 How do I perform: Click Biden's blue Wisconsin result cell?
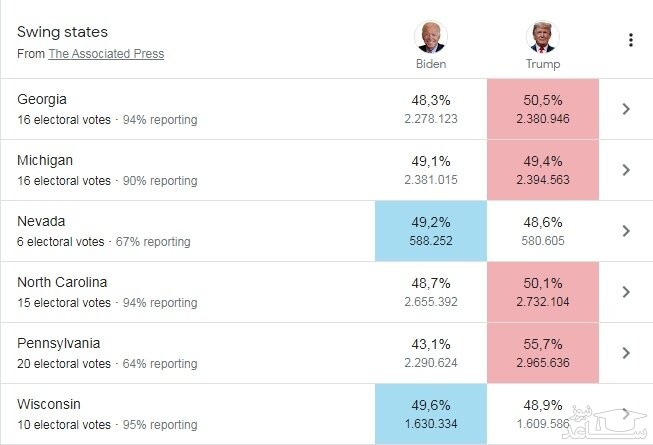[x=431, y=414]
